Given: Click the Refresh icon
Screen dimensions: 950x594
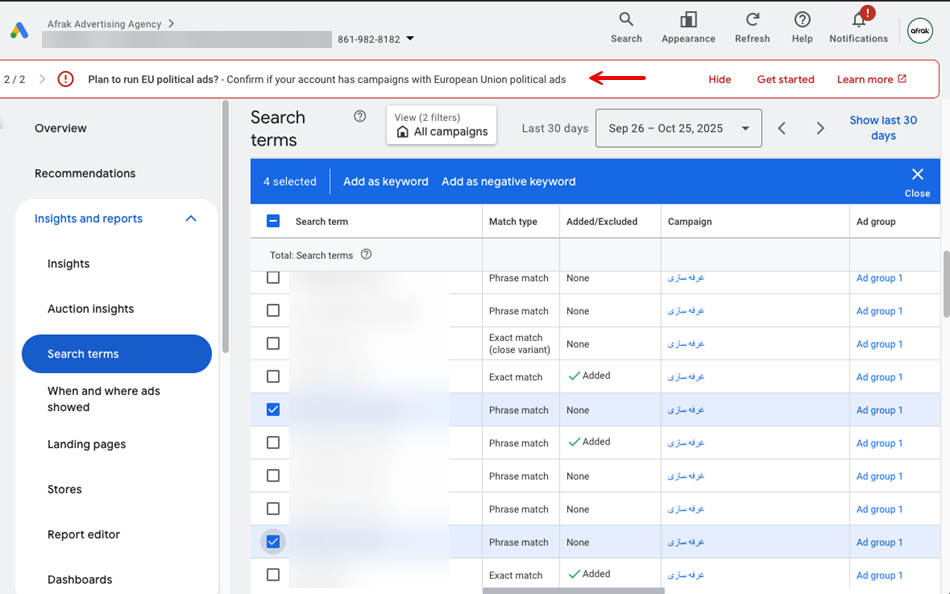Looking at the screenshot, I should pyautogui.click(x=752, y=20).
